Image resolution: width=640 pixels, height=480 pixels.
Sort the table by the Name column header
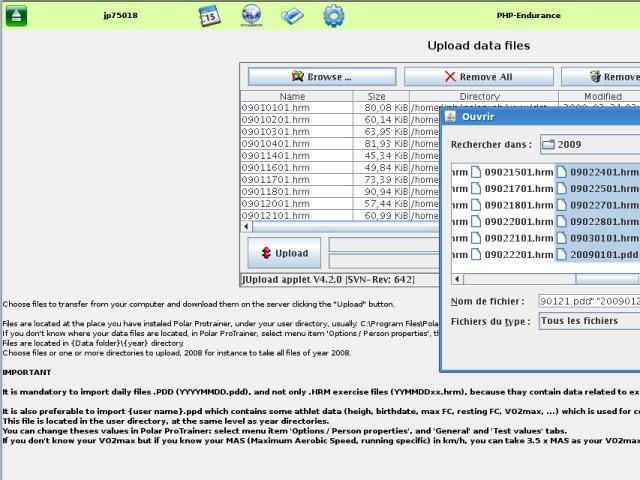point(292,97)
